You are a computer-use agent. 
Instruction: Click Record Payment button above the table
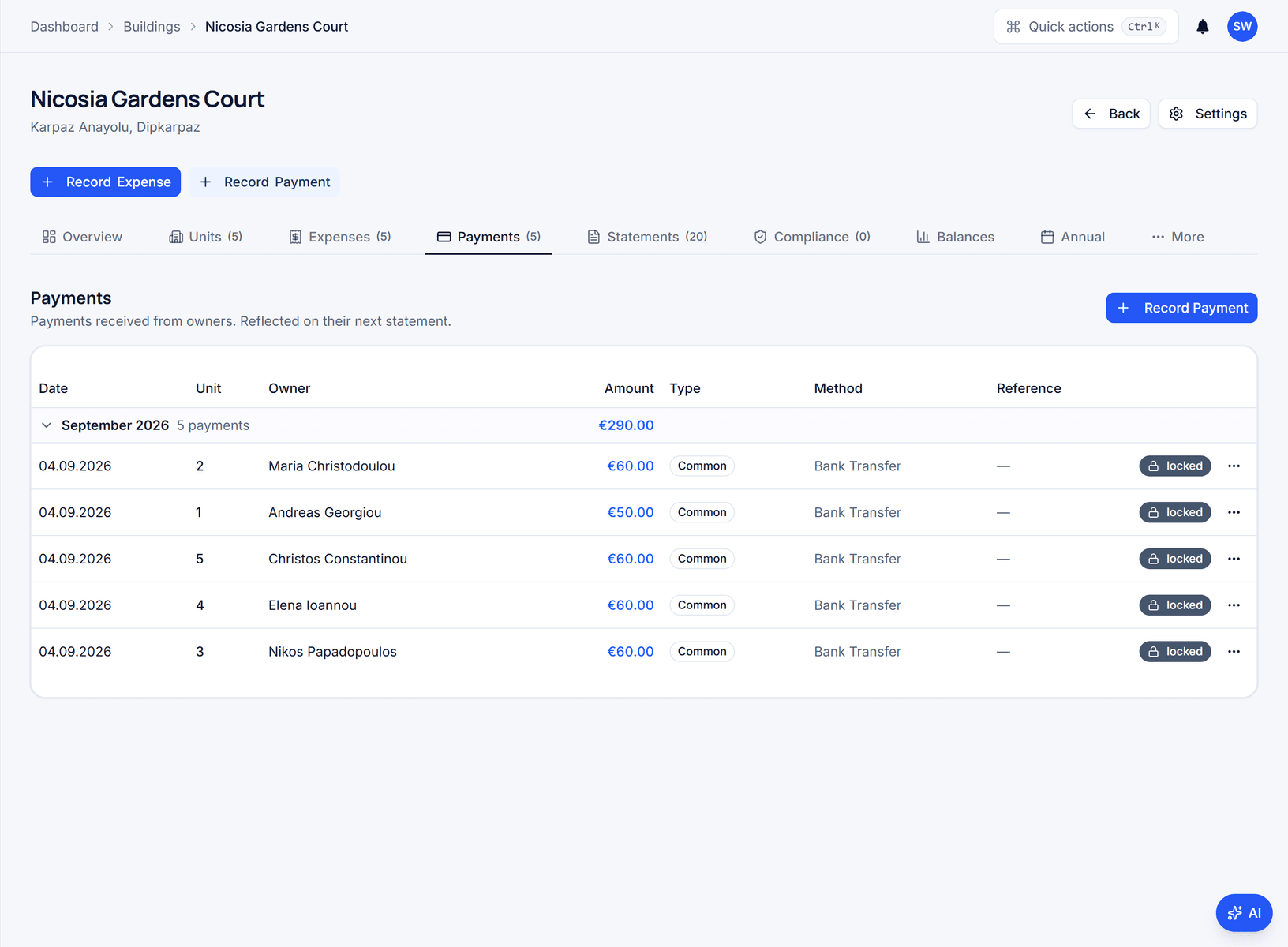point(1181,308)
